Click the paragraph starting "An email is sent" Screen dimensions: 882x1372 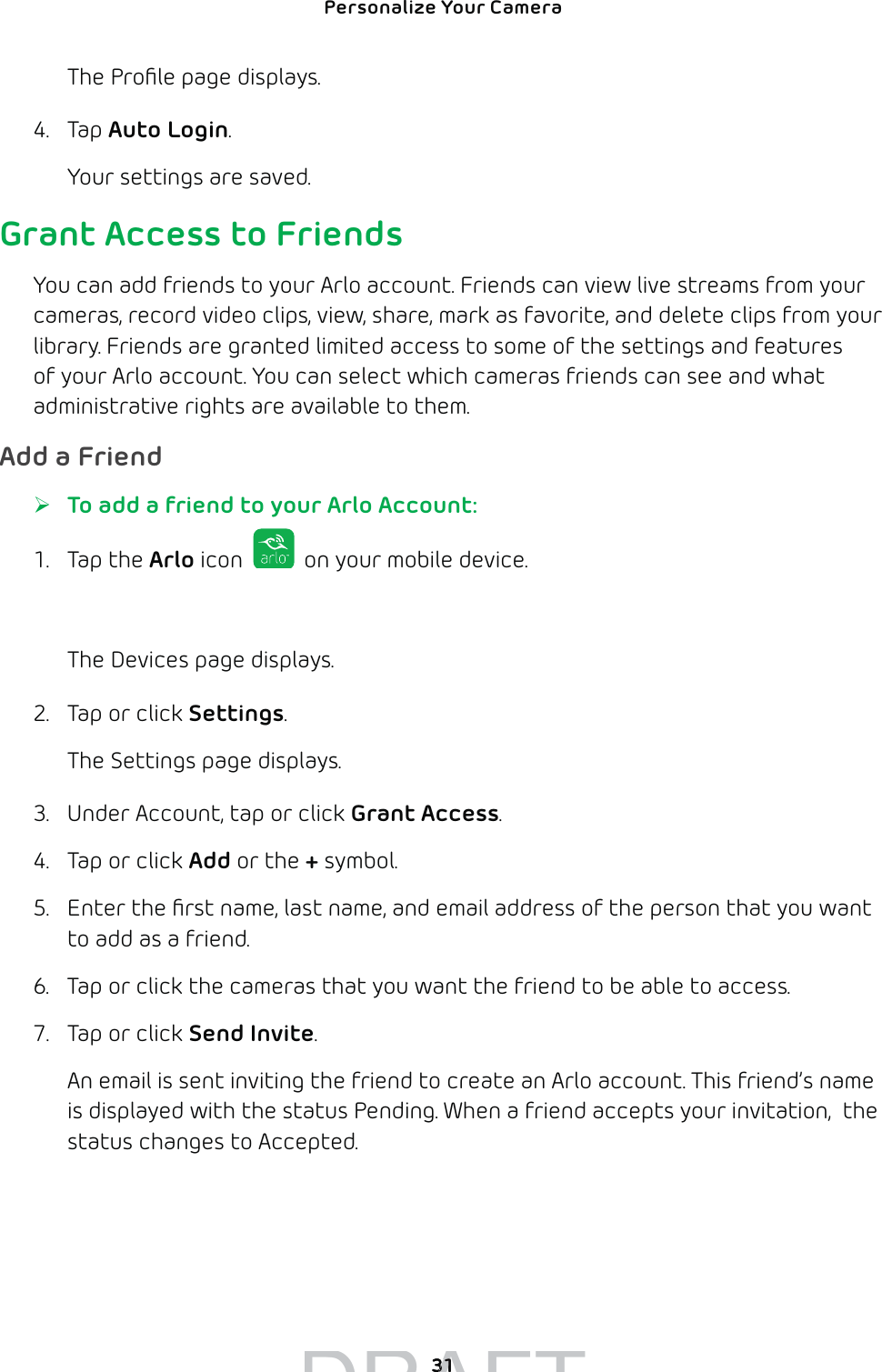[x=470, y=1111]
